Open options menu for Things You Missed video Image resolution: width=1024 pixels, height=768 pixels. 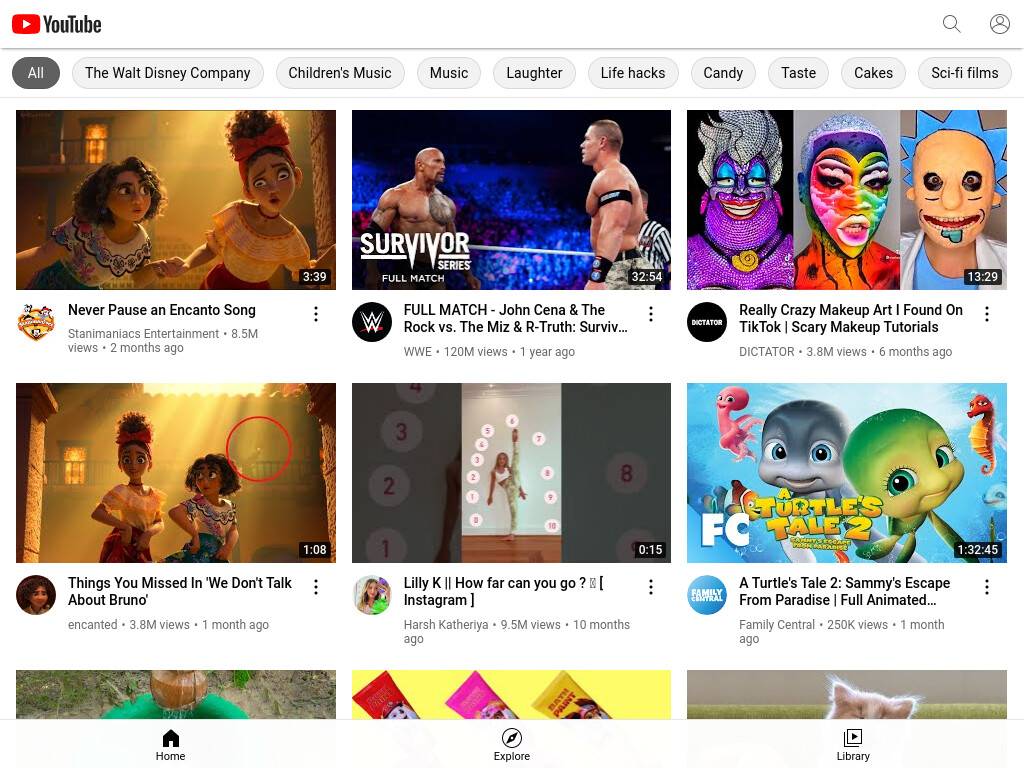[x=316, y=587]
